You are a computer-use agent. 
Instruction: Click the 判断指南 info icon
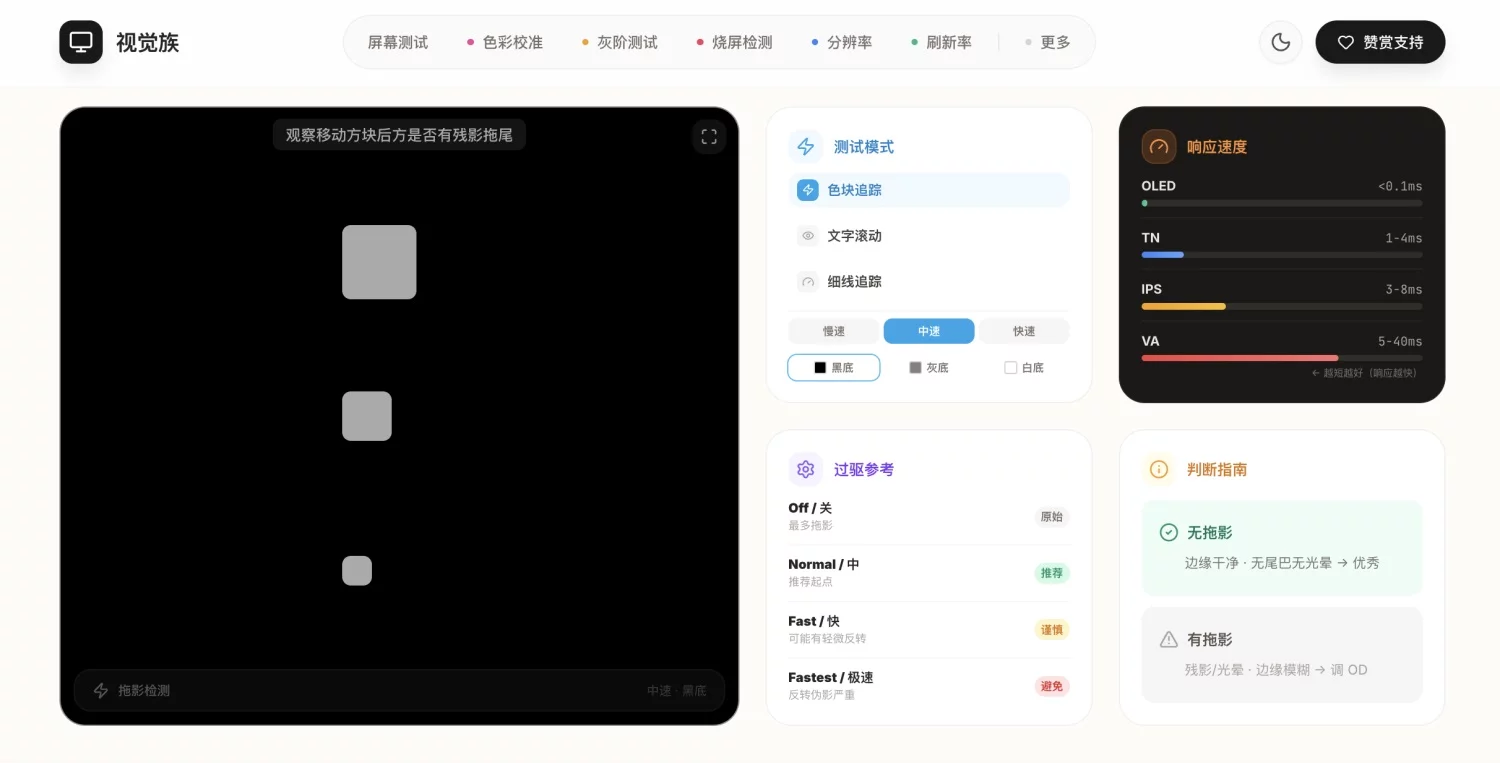(1158, 469)
